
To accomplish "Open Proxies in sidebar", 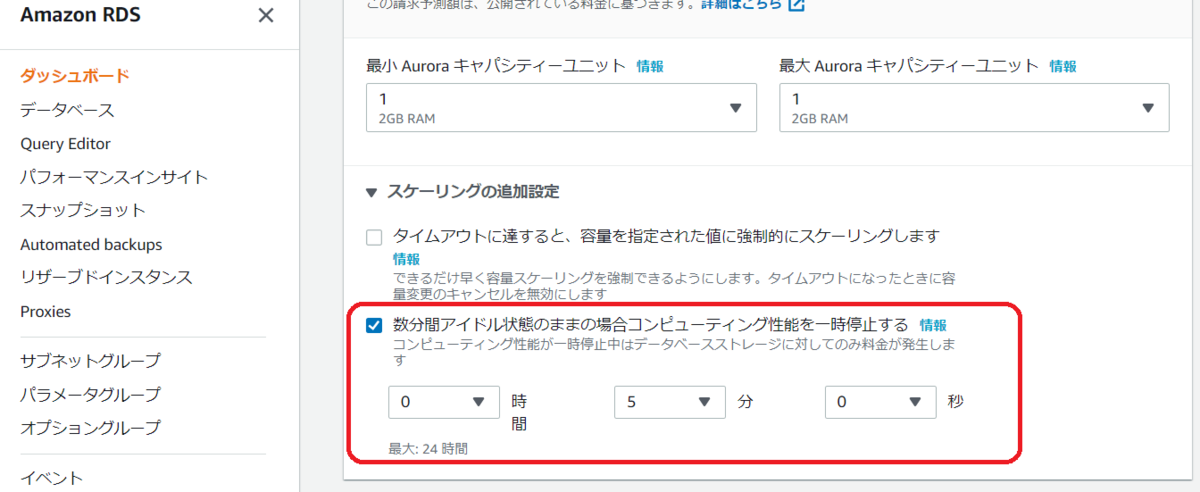I will tap(45, 312).
